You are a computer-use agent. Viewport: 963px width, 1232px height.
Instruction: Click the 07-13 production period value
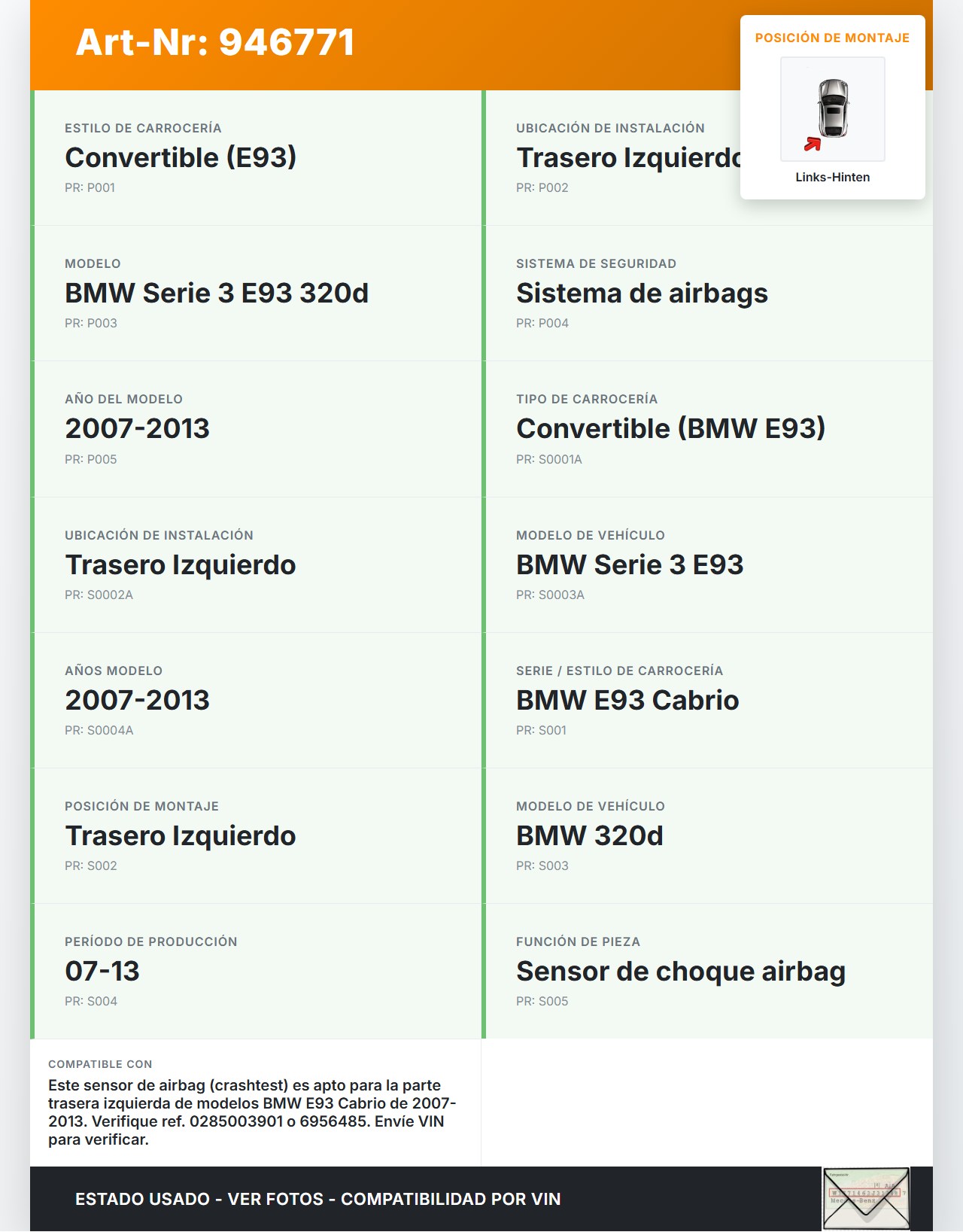(102, 971)
